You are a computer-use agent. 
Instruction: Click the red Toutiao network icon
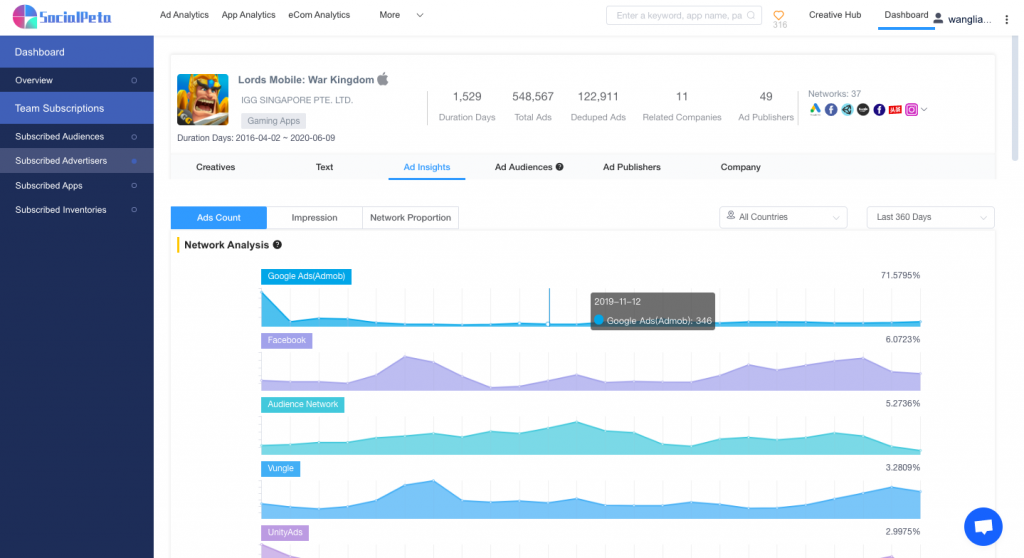pos(895,110)
